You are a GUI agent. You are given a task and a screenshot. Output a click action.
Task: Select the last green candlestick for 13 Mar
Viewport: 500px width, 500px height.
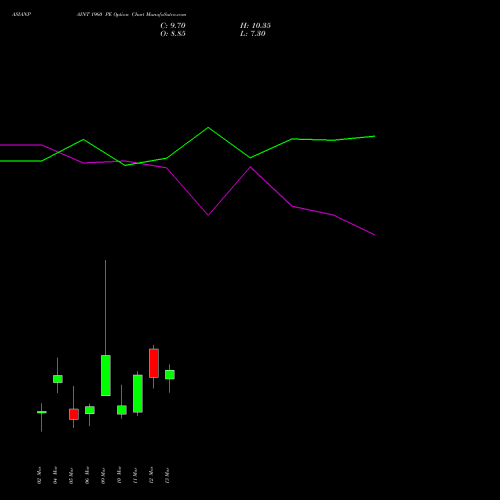tap(170, 375)
